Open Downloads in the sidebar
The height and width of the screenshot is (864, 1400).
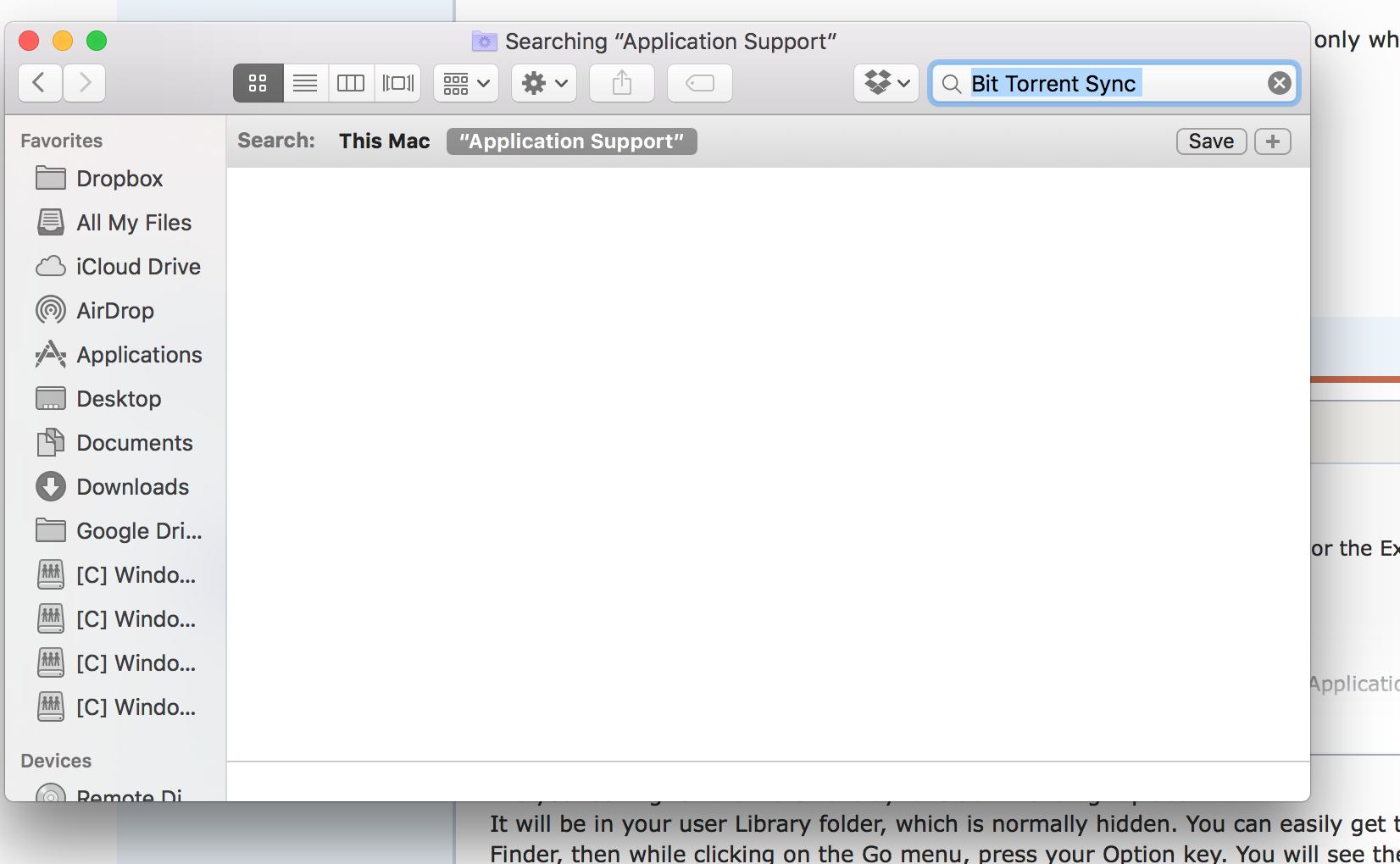[115, 487]
